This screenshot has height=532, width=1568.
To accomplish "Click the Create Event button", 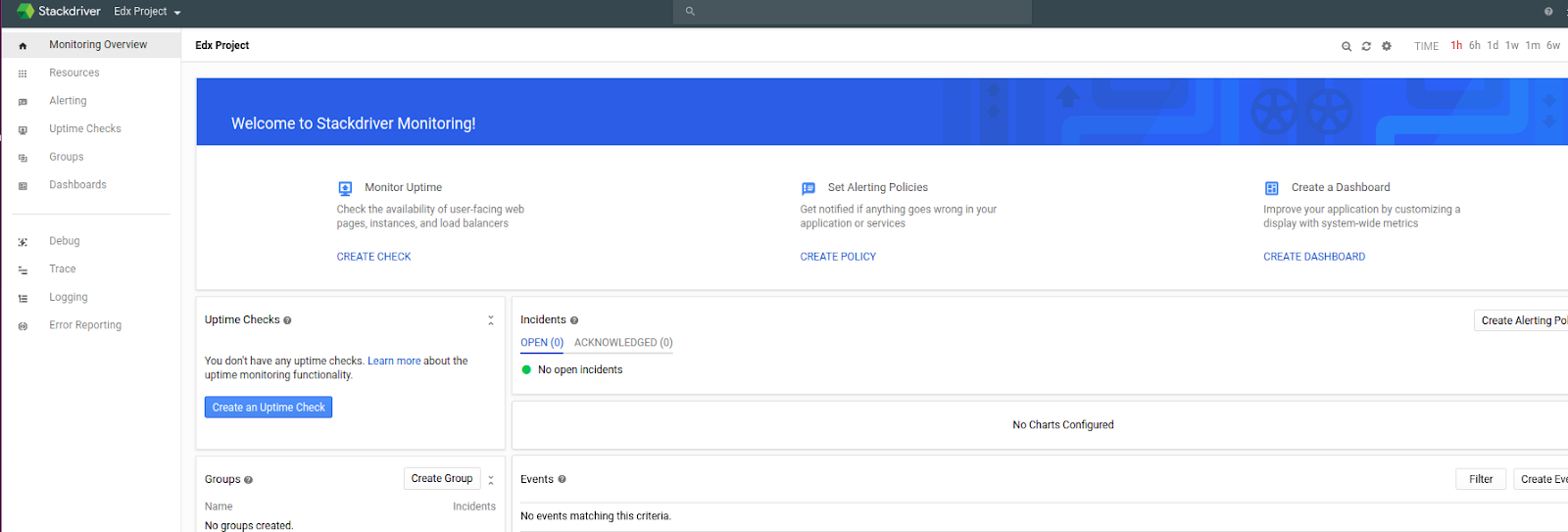I will [x=1542, y=479].
